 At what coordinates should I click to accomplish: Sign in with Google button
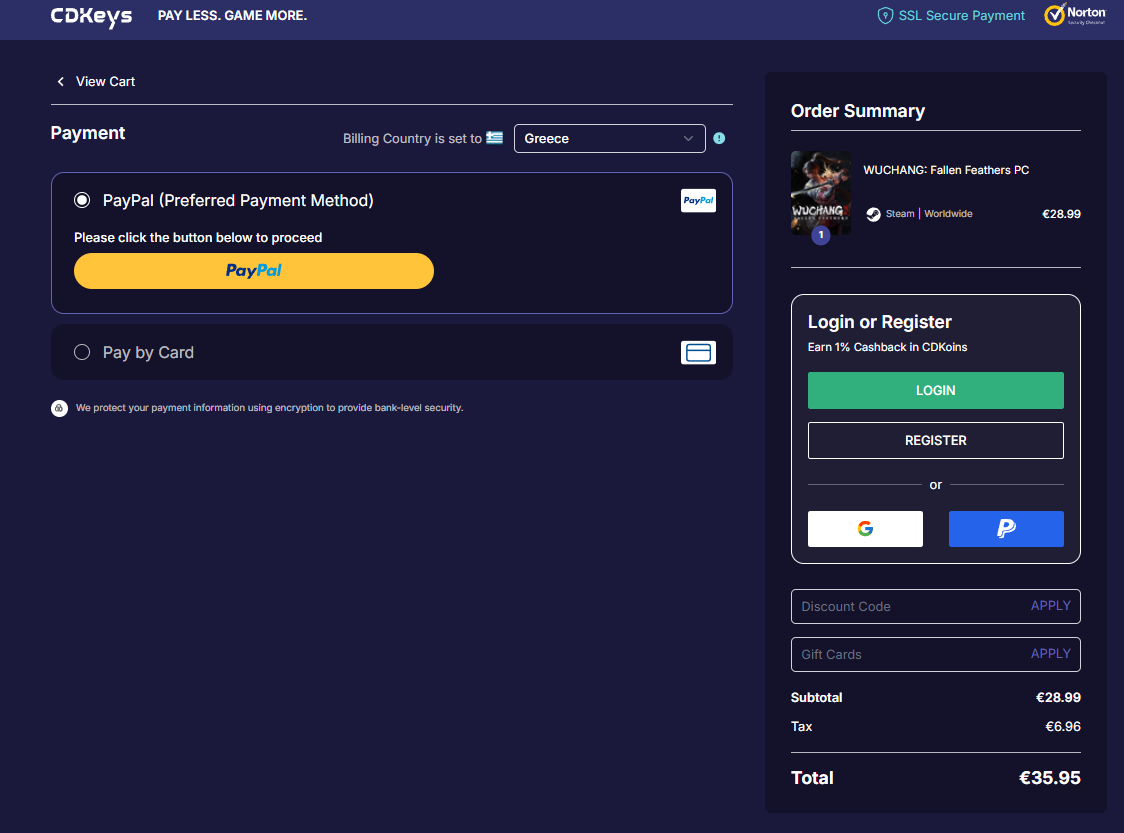865,529
